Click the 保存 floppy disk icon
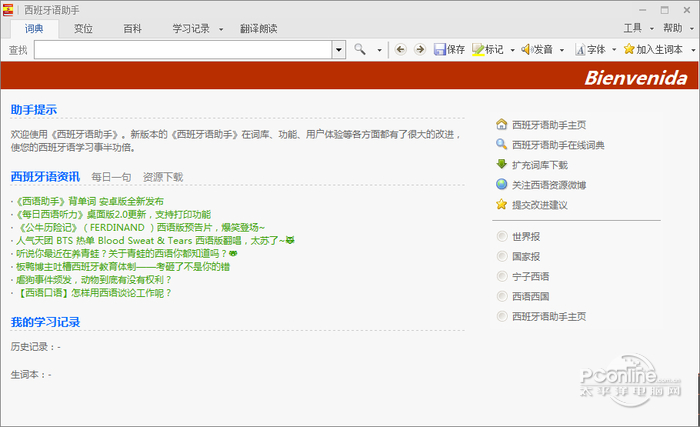The image size is (700, 427). pos(440,49)
